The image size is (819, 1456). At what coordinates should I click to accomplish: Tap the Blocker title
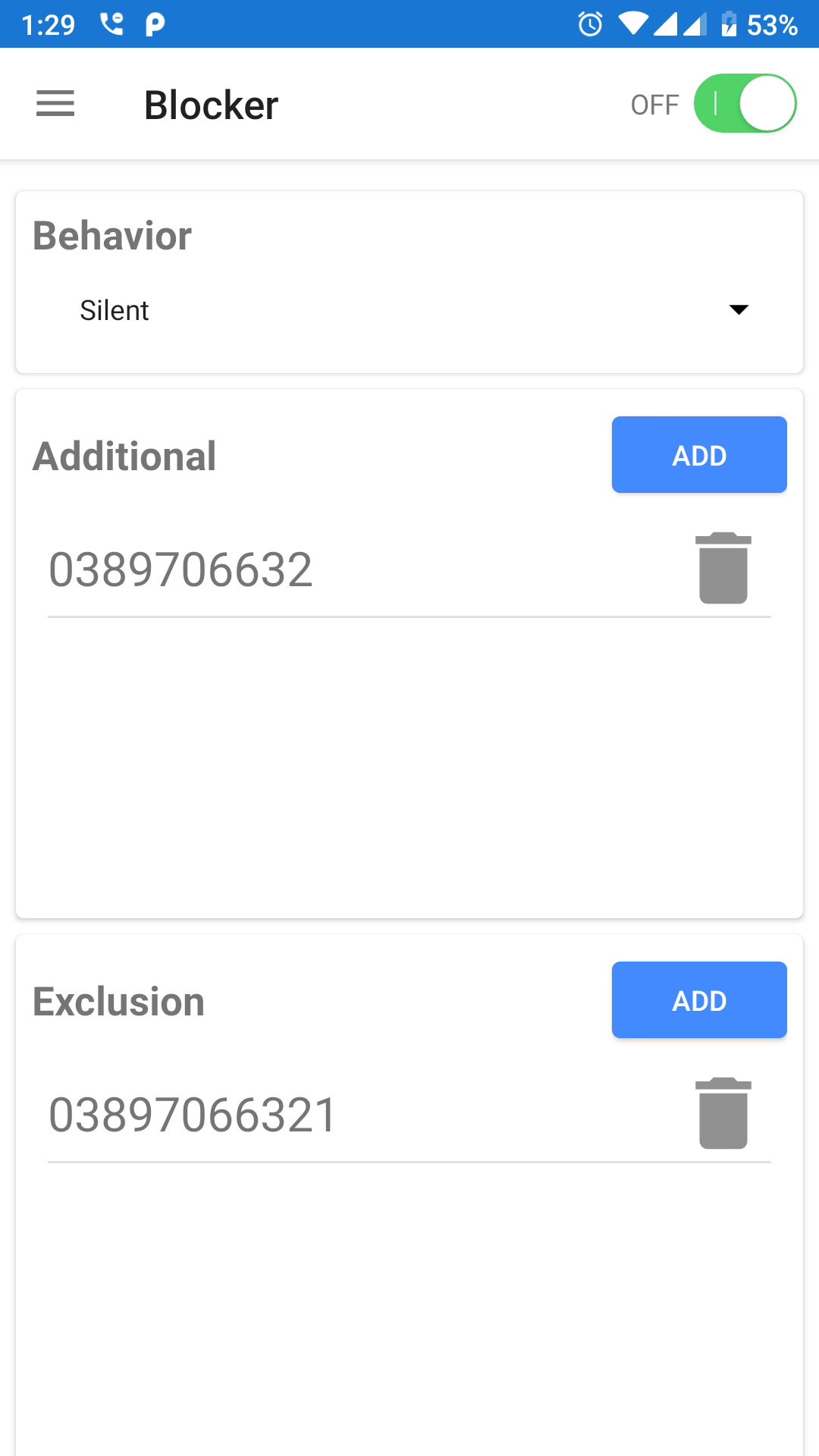(x=211, y=105)
